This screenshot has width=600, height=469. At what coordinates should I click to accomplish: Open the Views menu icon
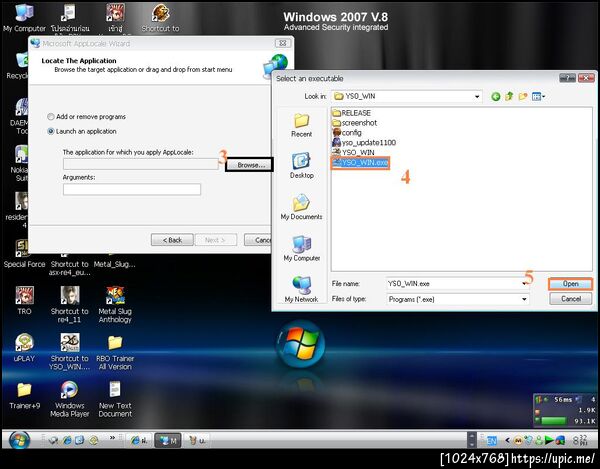point(538,96)
